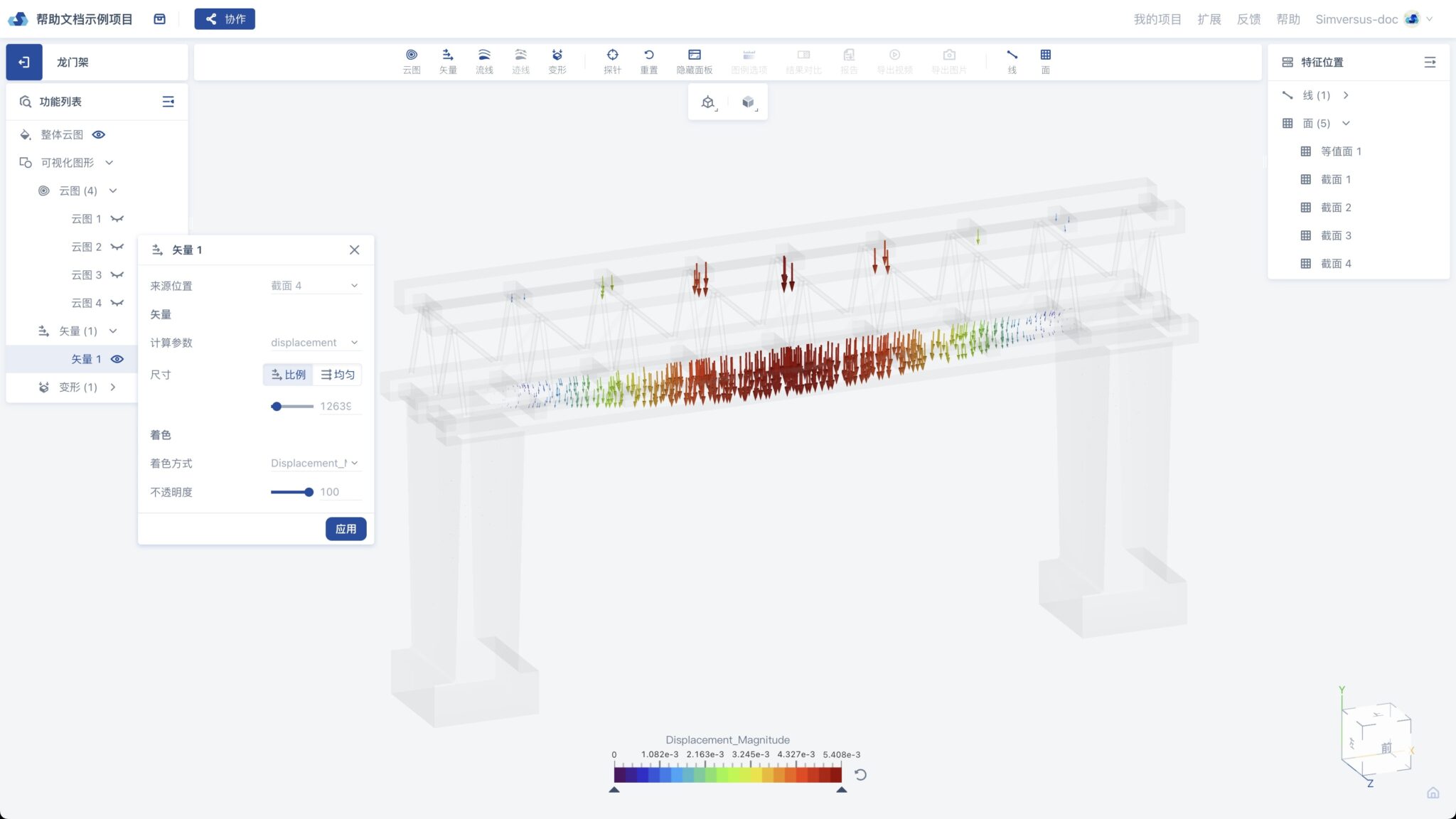Select the 流线 streamline tool

coord(484,55)
